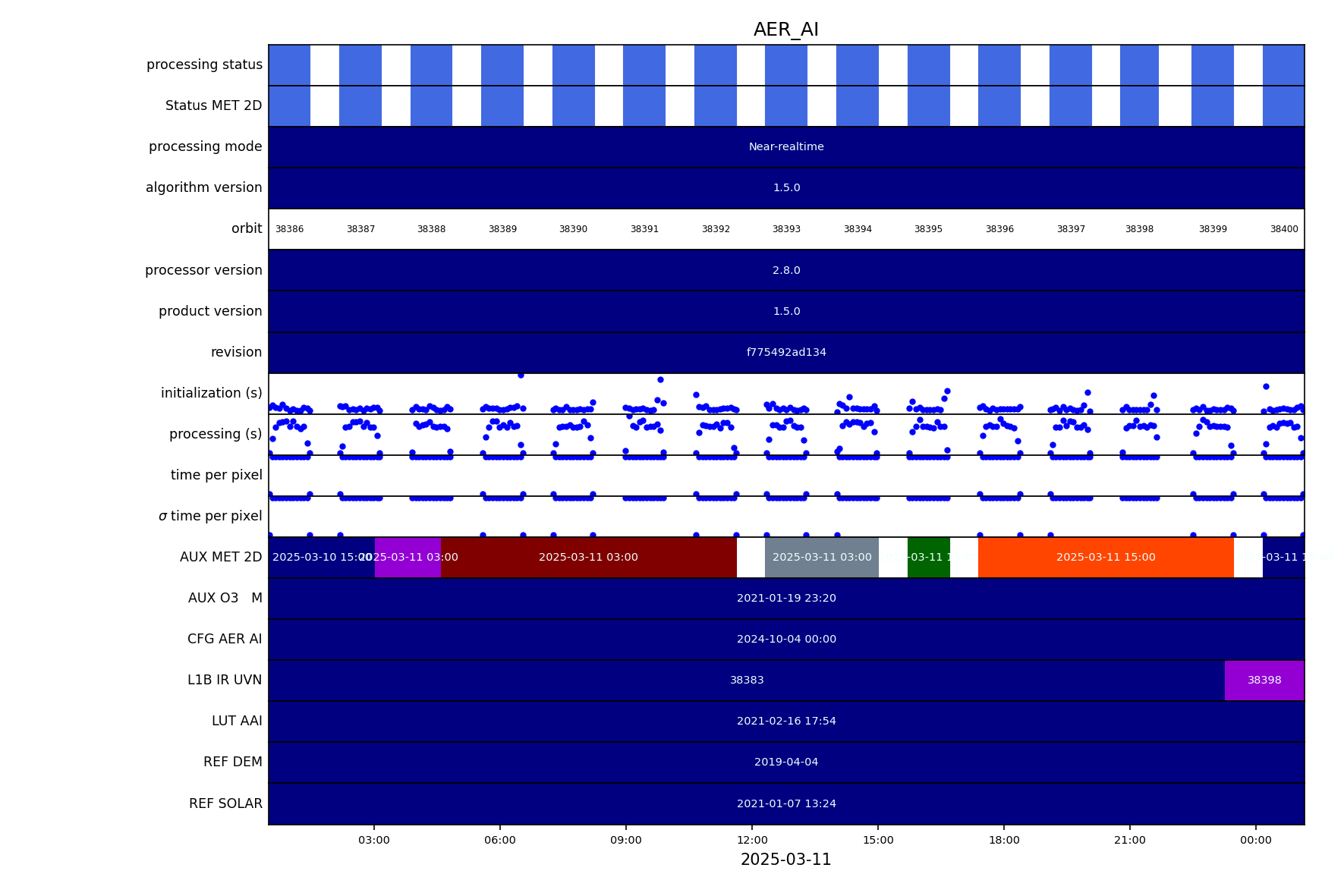
Task: Select the processor version 2.8.0 value
Action: (786, 271)
